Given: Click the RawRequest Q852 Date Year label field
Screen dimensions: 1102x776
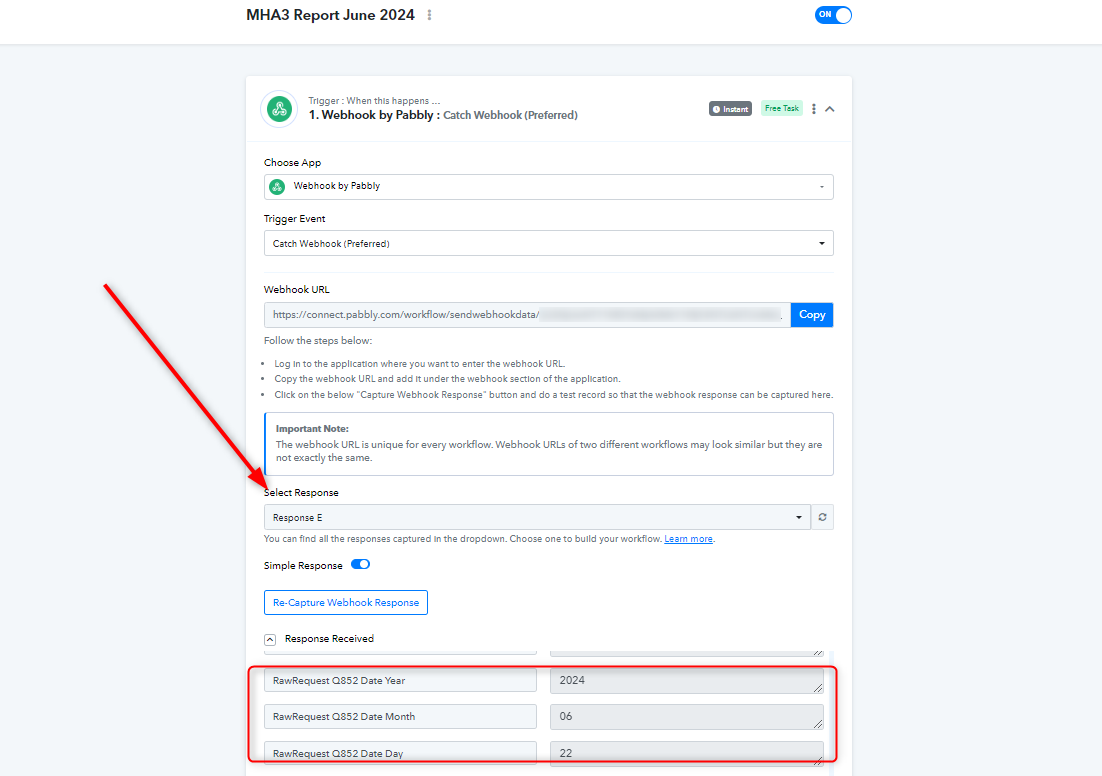Looking at the screenshot, I should point(400,680).
